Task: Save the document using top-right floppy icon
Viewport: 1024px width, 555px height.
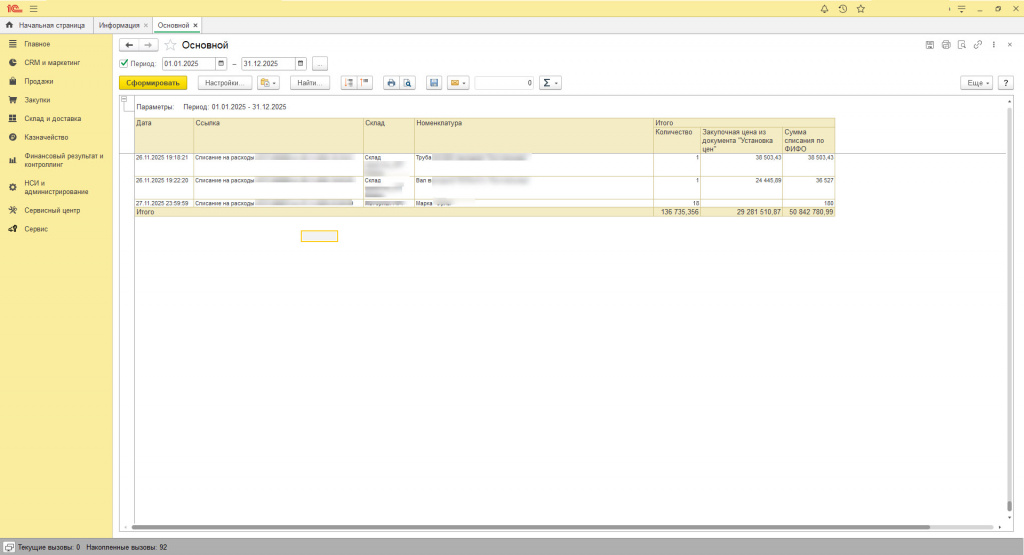Action: pyautogui.click(x=930, y=45)
